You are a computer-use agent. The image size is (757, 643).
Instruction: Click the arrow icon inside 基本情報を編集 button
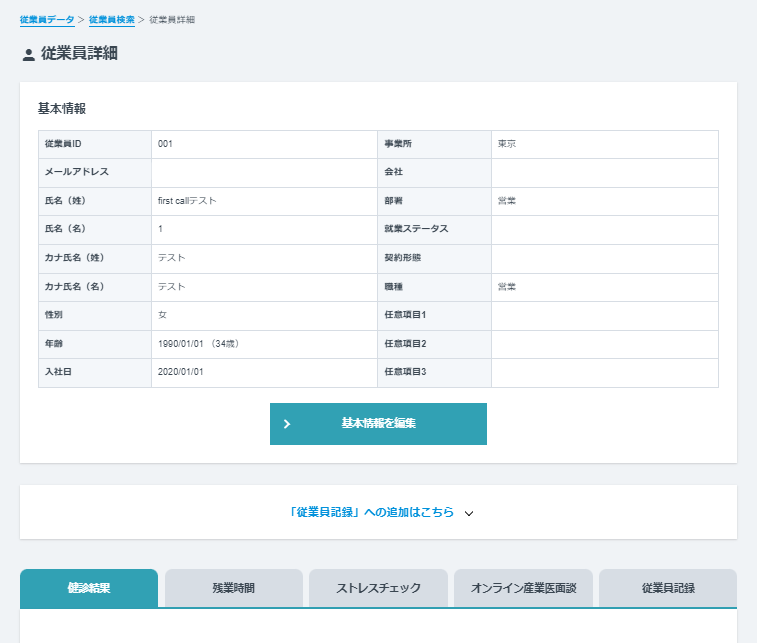[287, 424]
